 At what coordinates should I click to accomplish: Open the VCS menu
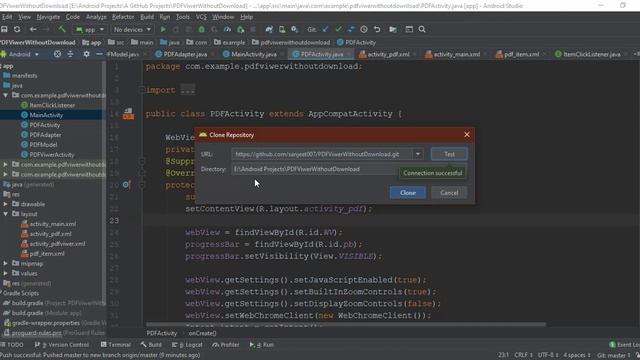[201, 17]
